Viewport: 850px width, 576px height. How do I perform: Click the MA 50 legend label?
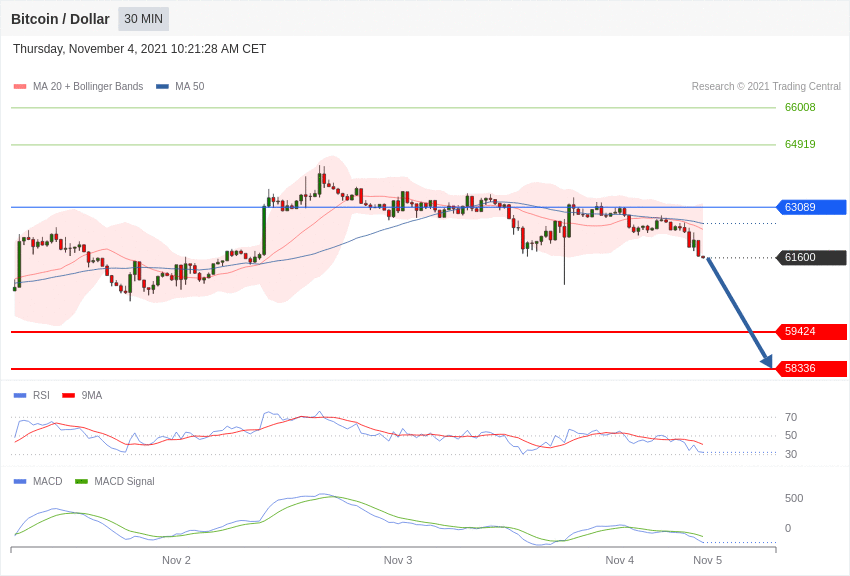tap(190, 86)
